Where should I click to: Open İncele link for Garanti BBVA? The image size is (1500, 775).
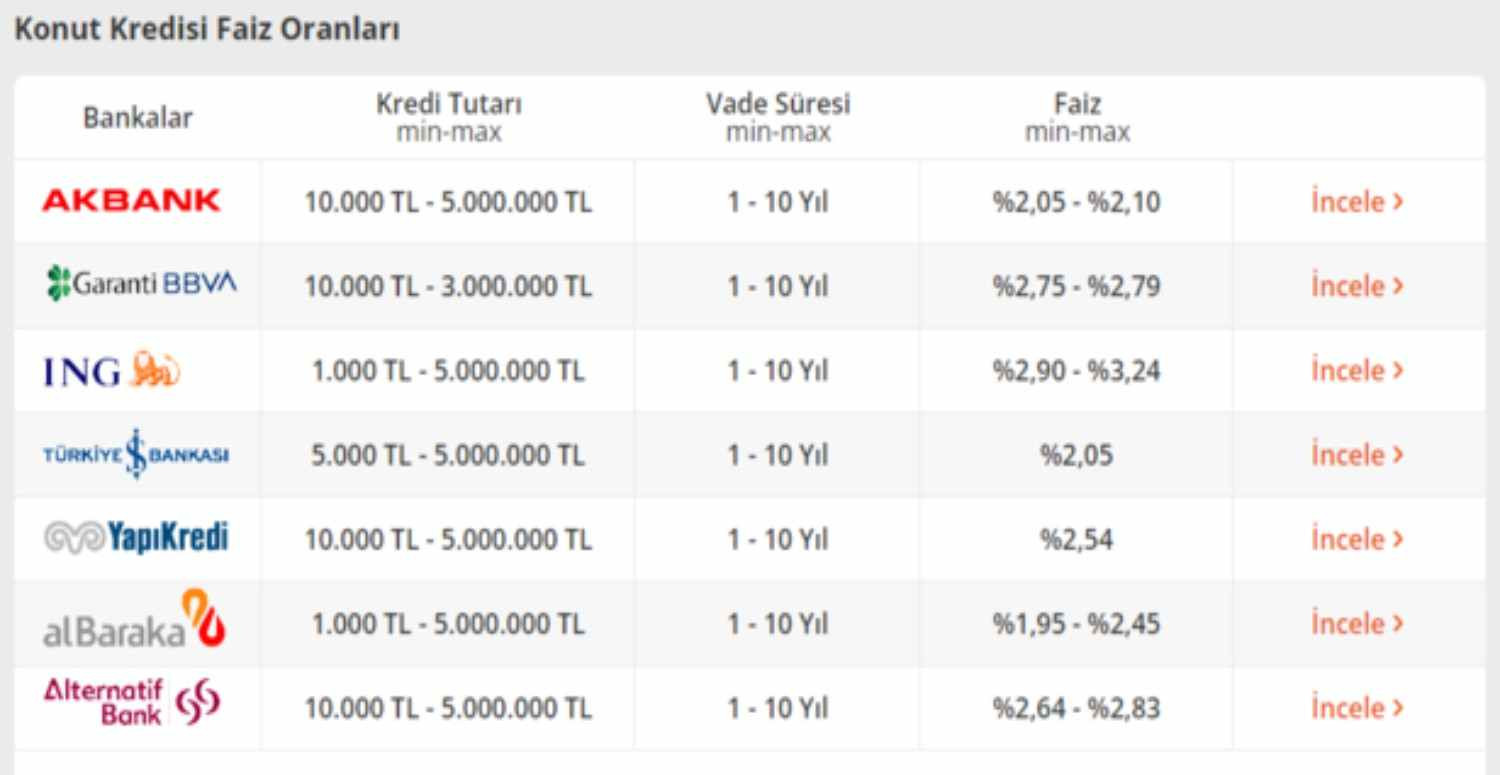[x=1357, y=286]
